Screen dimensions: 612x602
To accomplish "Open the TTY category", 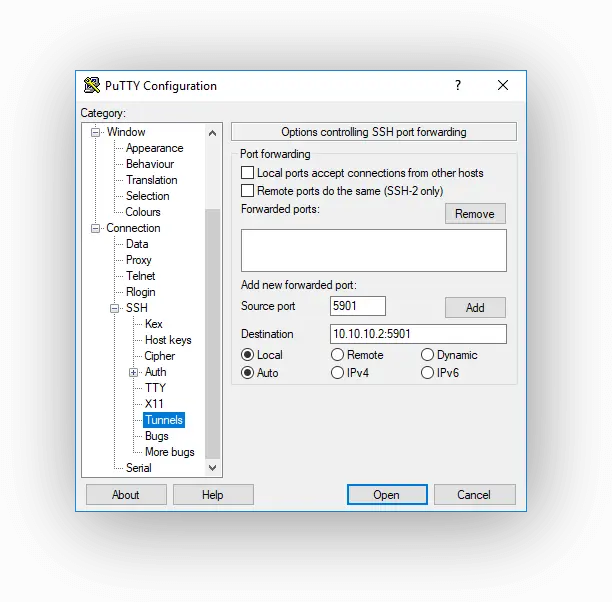I will click(x=155, y=388).
